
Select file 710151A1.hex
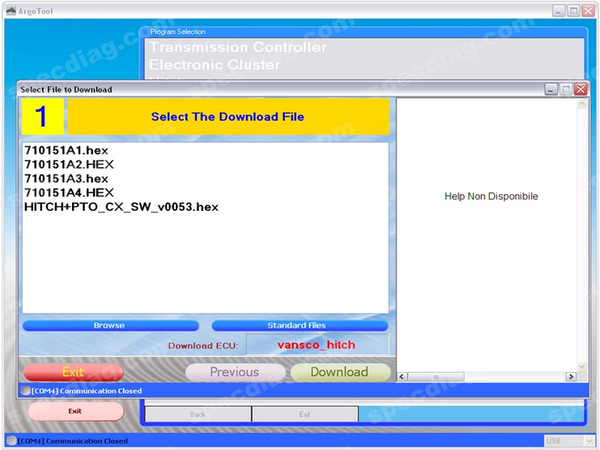tap(66, 150)
